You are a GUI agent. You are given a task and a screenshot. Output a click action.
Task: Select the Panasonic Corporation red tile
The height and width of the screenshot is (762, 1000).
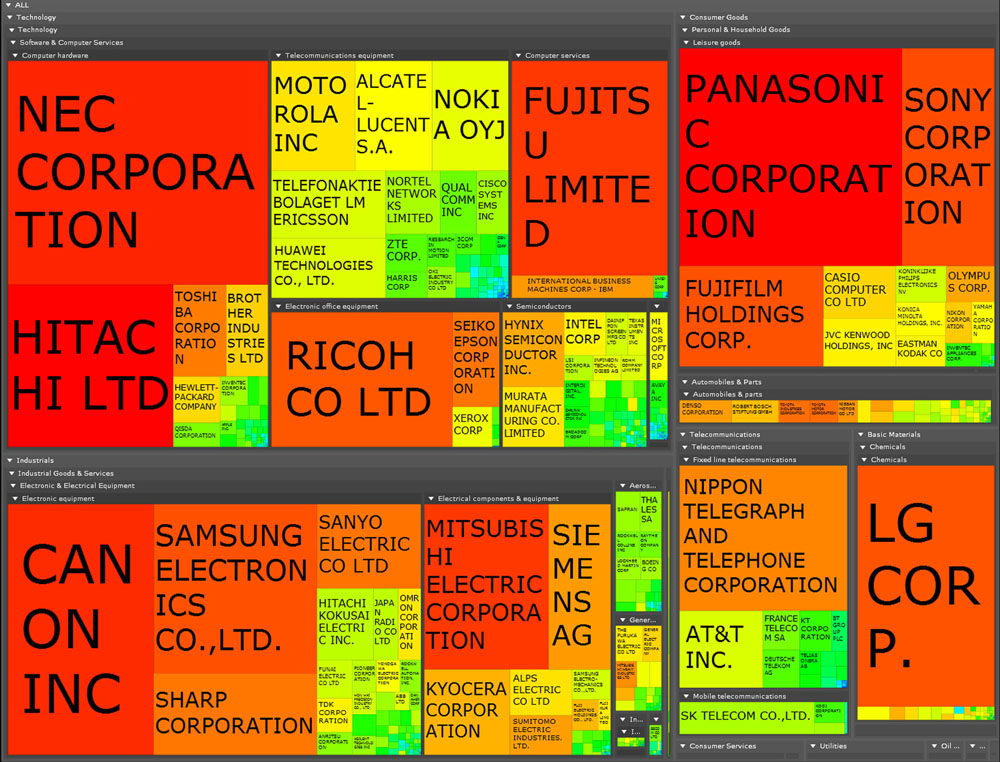pyautogui.click(x=789, y=155)
